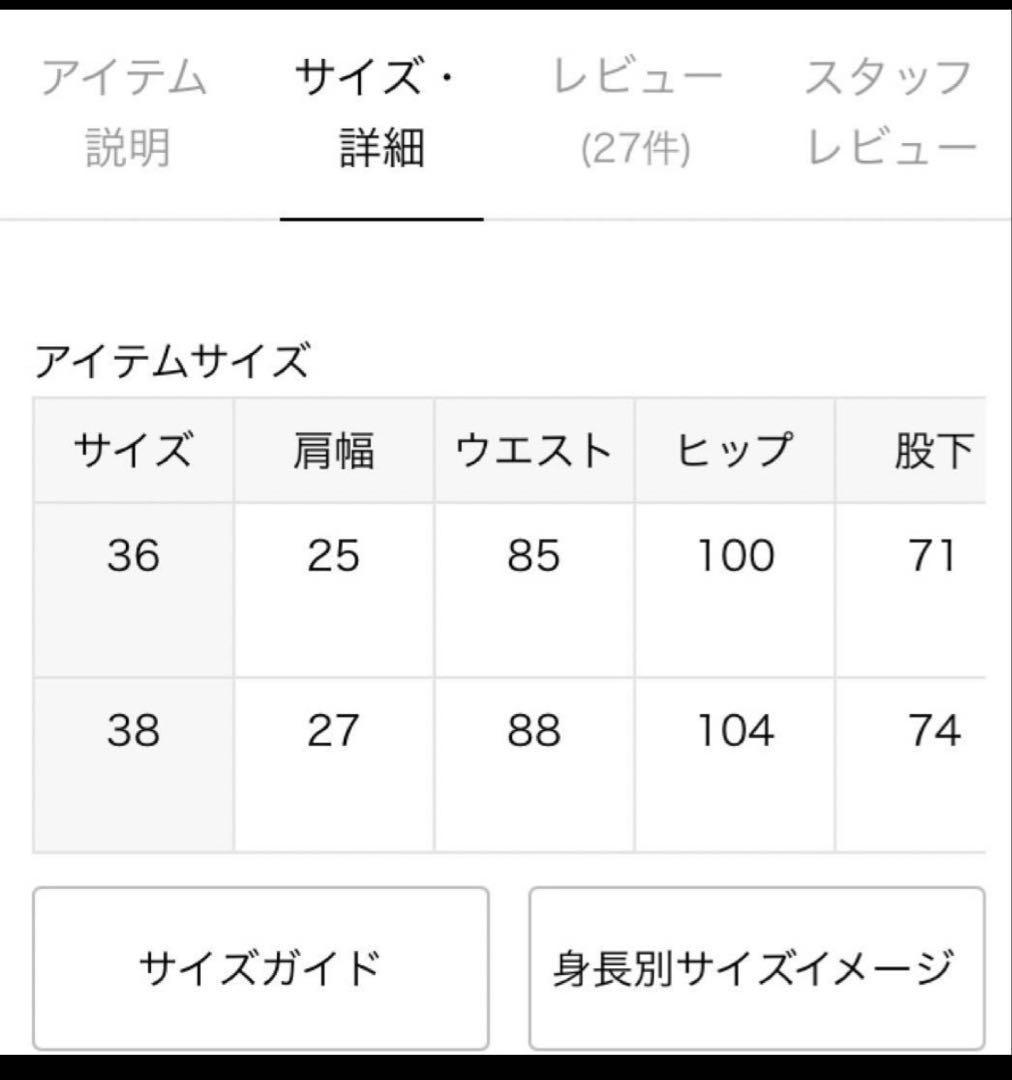Image resolution: width=1012 pixels, height=1080 pixels.
Task: Click waist value 85 for size 36
Action: 534,556
